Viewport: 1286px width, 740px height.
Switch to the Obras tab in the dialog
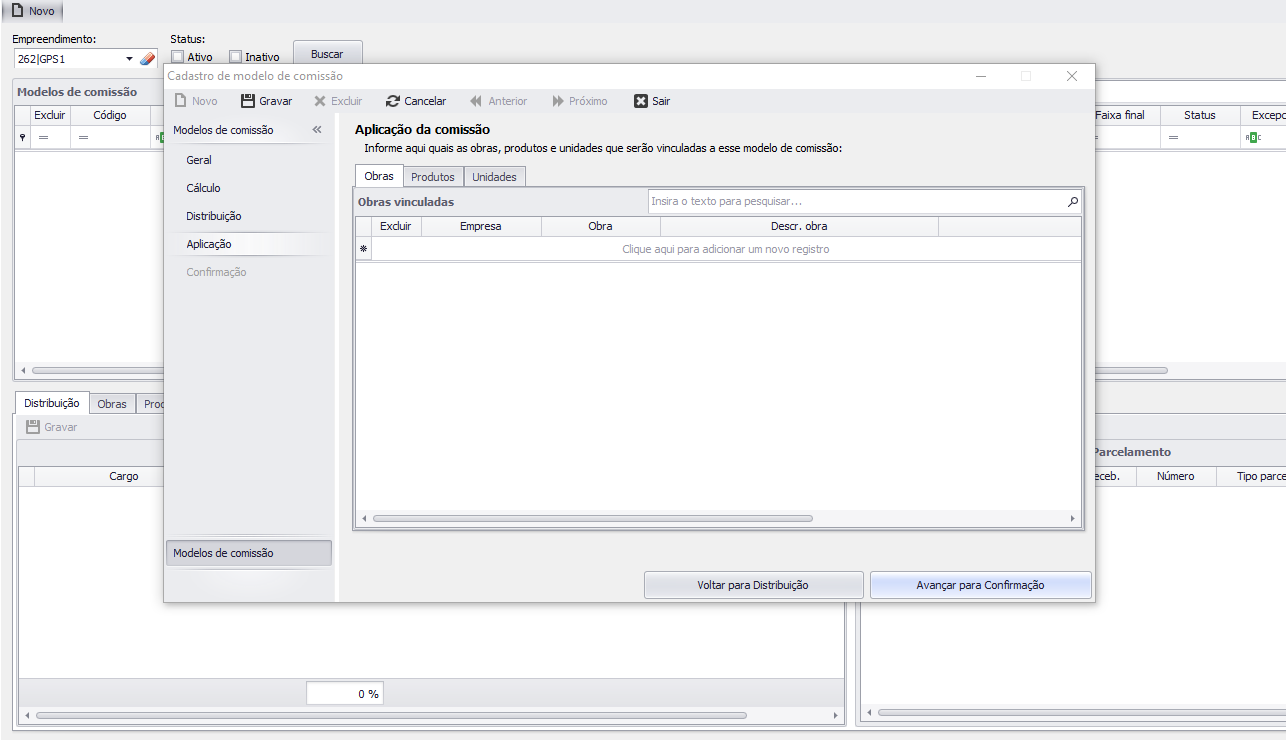[379, 176]
